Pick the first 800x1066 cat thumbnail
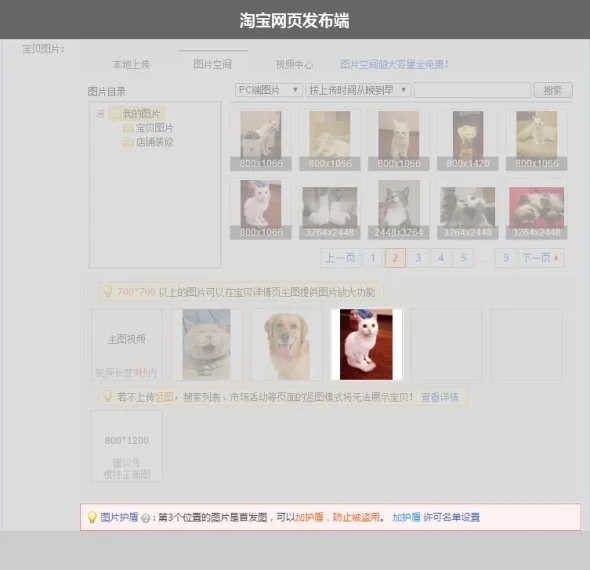 [x=261, y=140]
